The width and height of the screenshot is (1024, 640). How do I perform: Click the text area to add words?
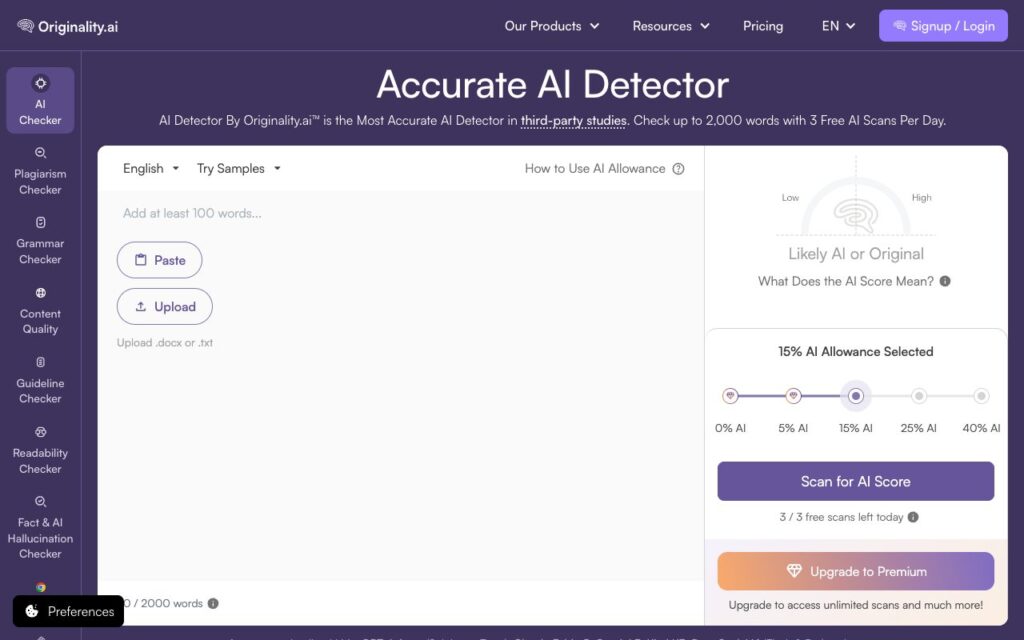click(x=401, y=385)
